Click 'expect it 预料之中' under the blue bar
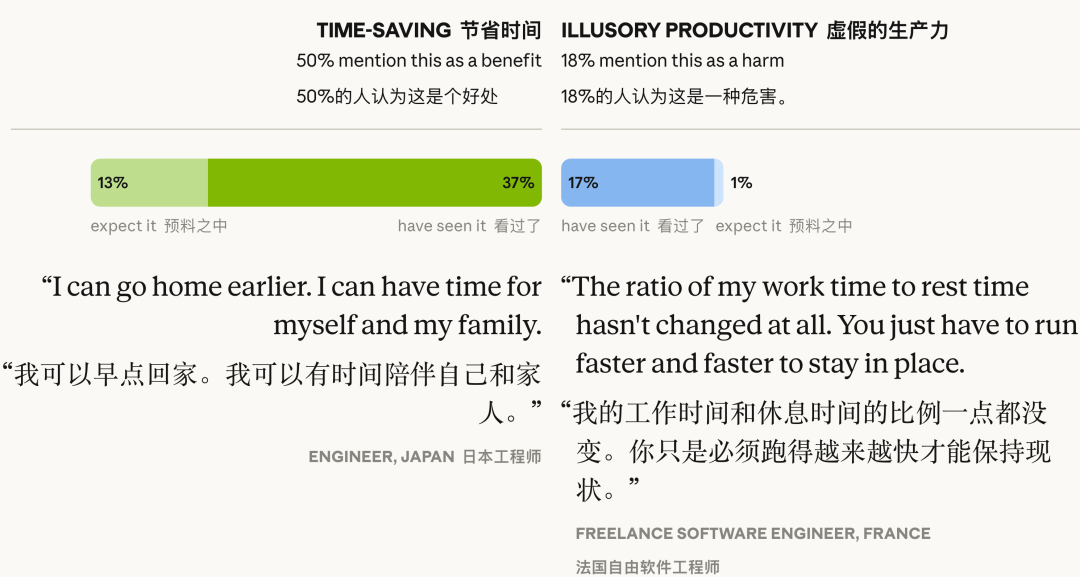This screenshot has width=1080, height=577. (784, 226)
